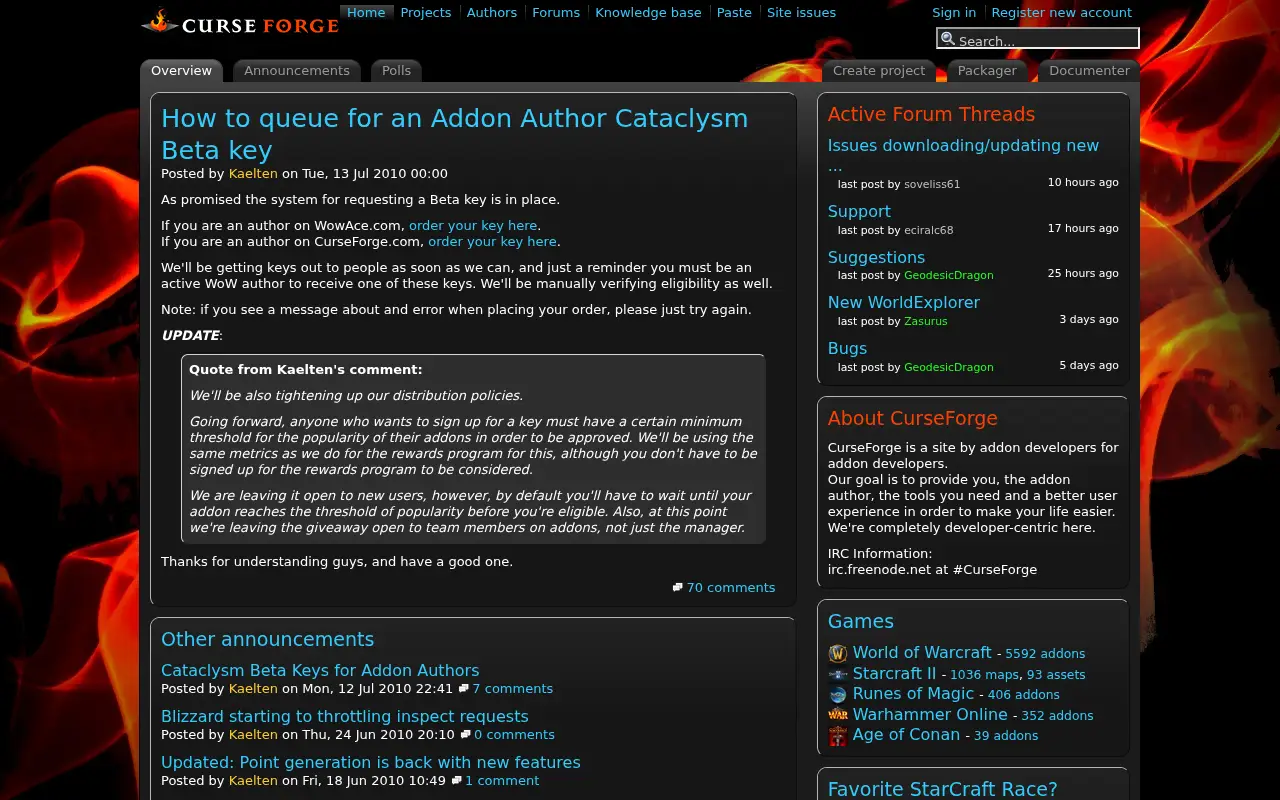The height and width of the screenshot is (800, 1280).
Task: Switch to the Overview tab
Action: pyautogui.click(x=181, y=71)
